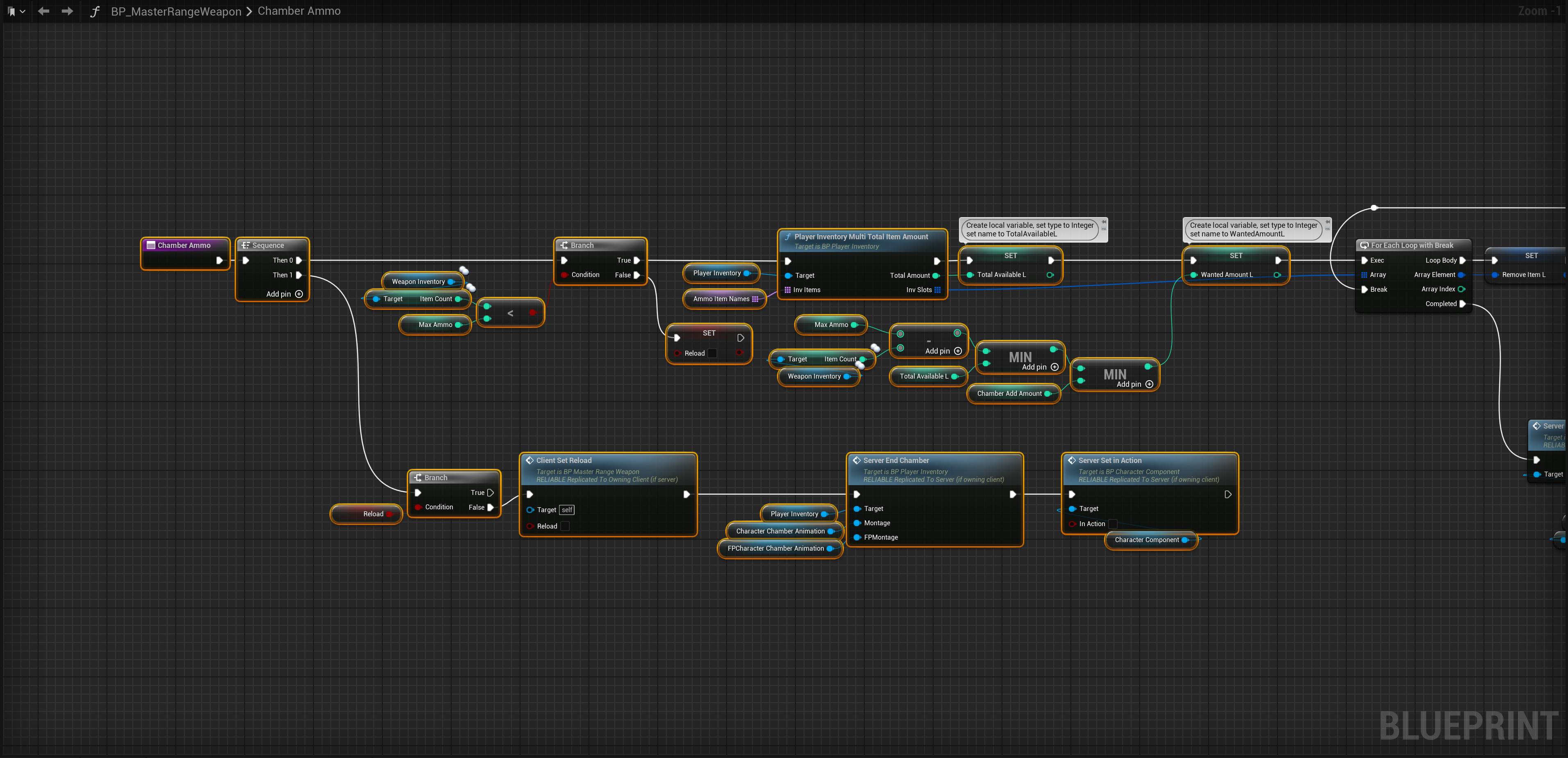The width and height of the screenshot is (1568, 758).
Task: Click the back navigation arrow
Action: 43,11
